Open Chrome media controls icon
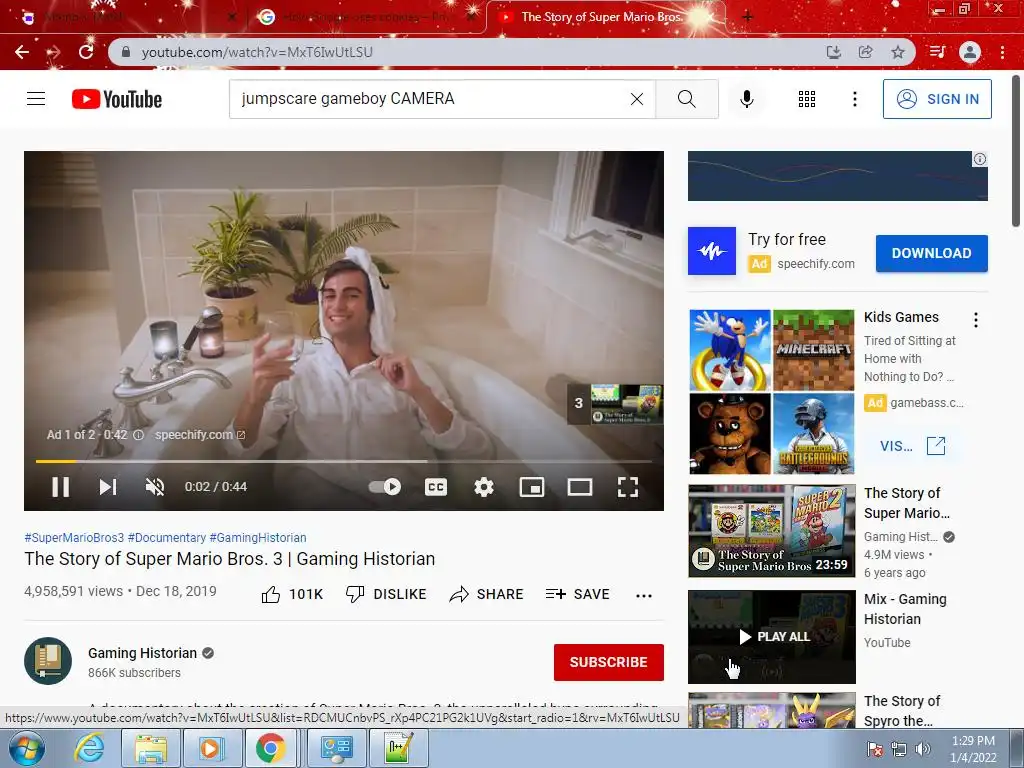This screenshot has width=1024, height=768. pos(937,52)
